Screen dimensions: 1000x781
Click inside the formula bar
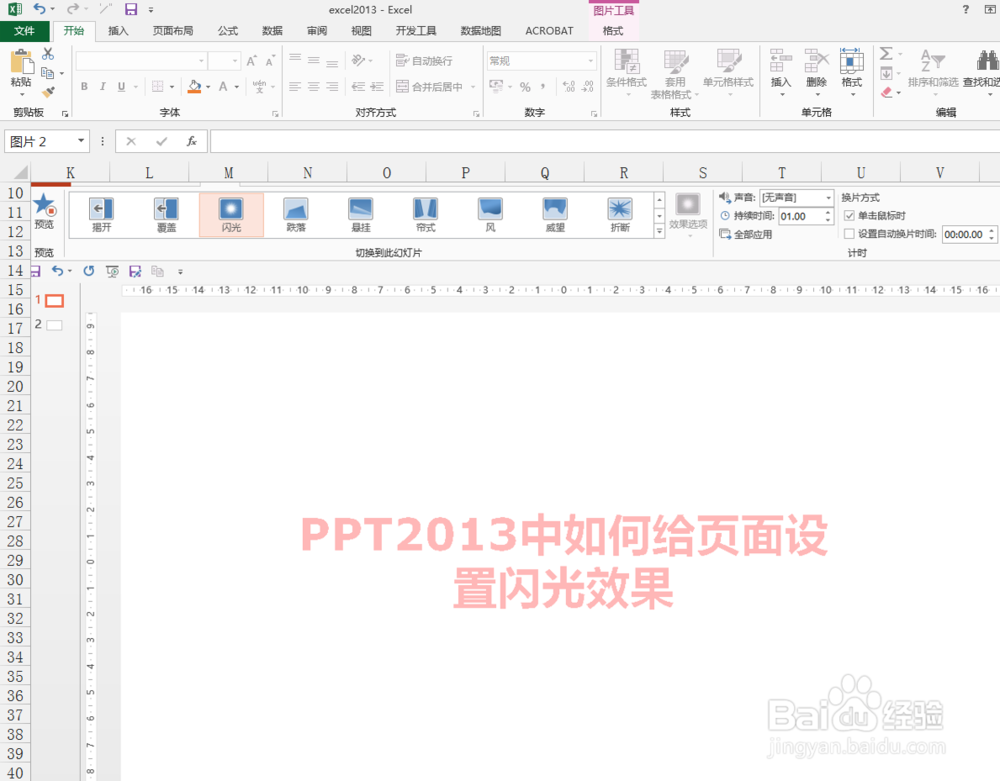(x=605, y=141)
